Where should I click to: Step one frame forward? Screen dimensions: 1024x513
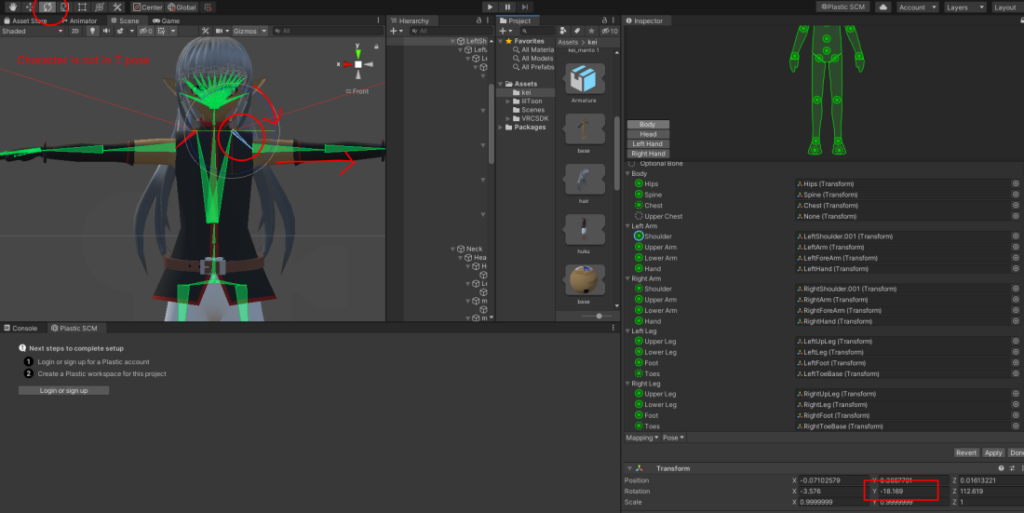(x=524, y=7)
